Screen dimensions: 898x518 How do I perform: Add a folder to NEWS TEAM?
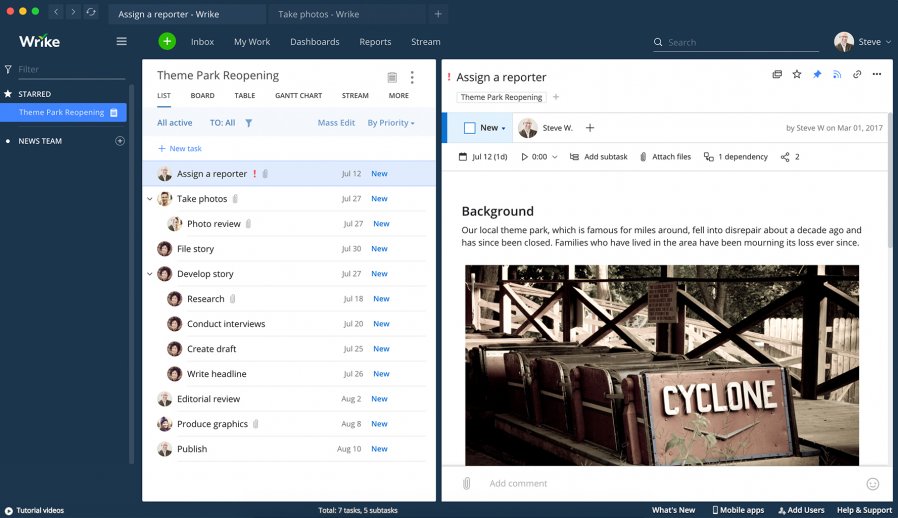[x=120, y=141]
